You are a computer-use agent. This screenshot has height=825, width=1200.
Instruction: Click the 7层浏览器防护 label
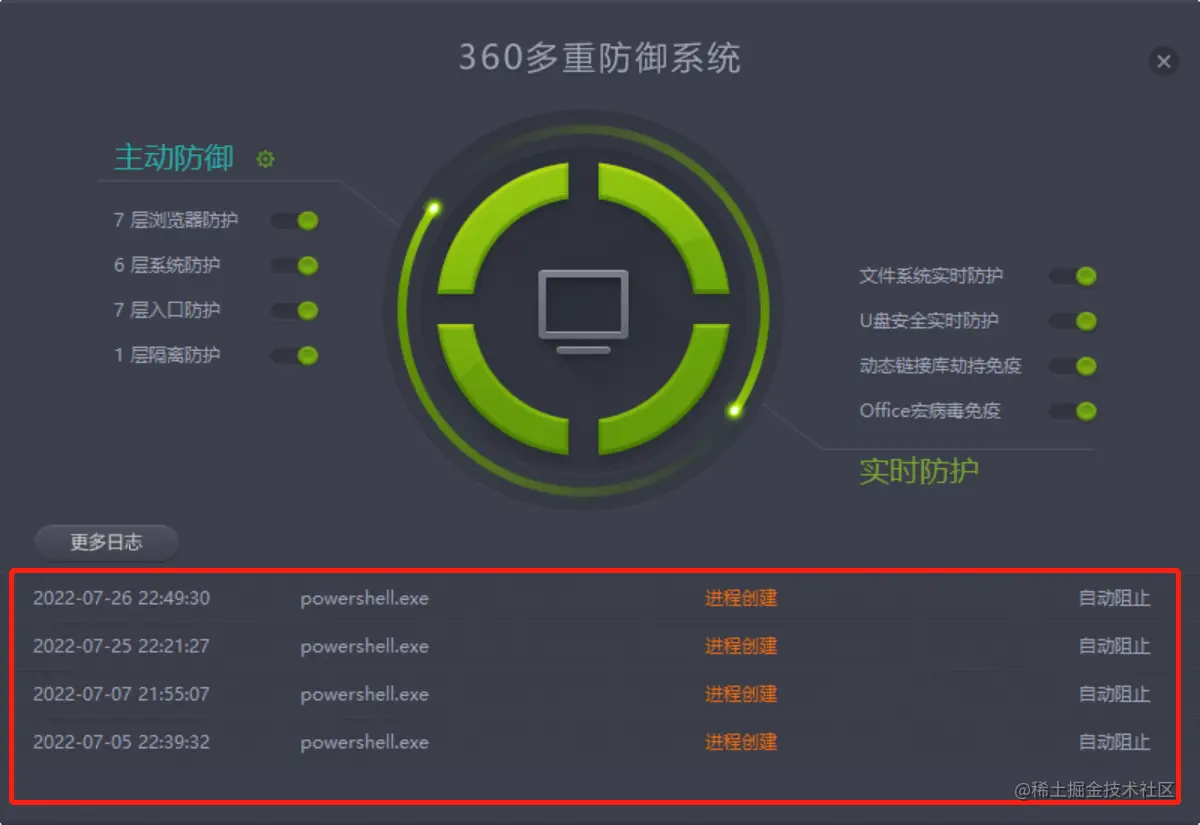click(176, 220)
